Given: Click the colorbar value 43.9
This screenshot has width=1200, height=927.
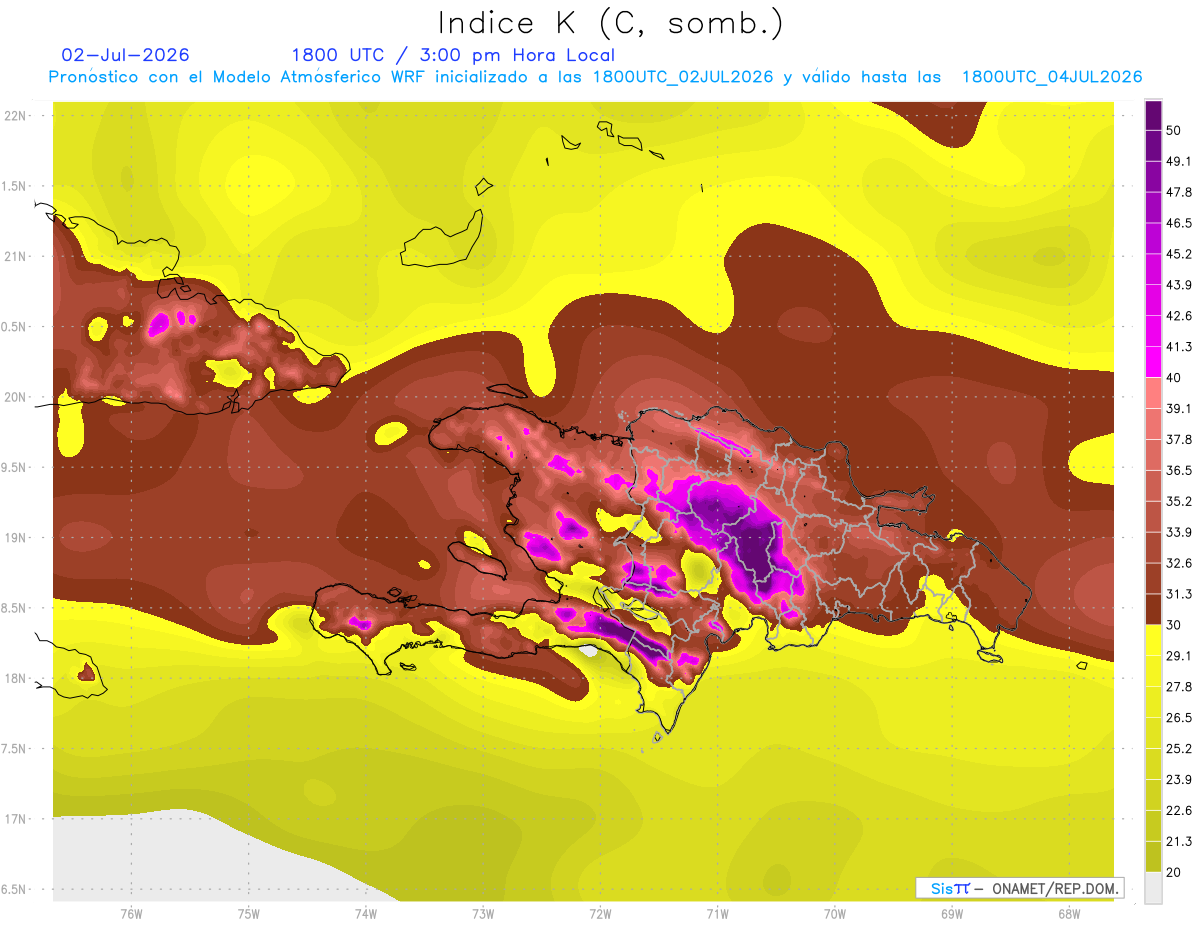Looking at the screenshot, I should pyautogui.click(x=1179, y=285).
